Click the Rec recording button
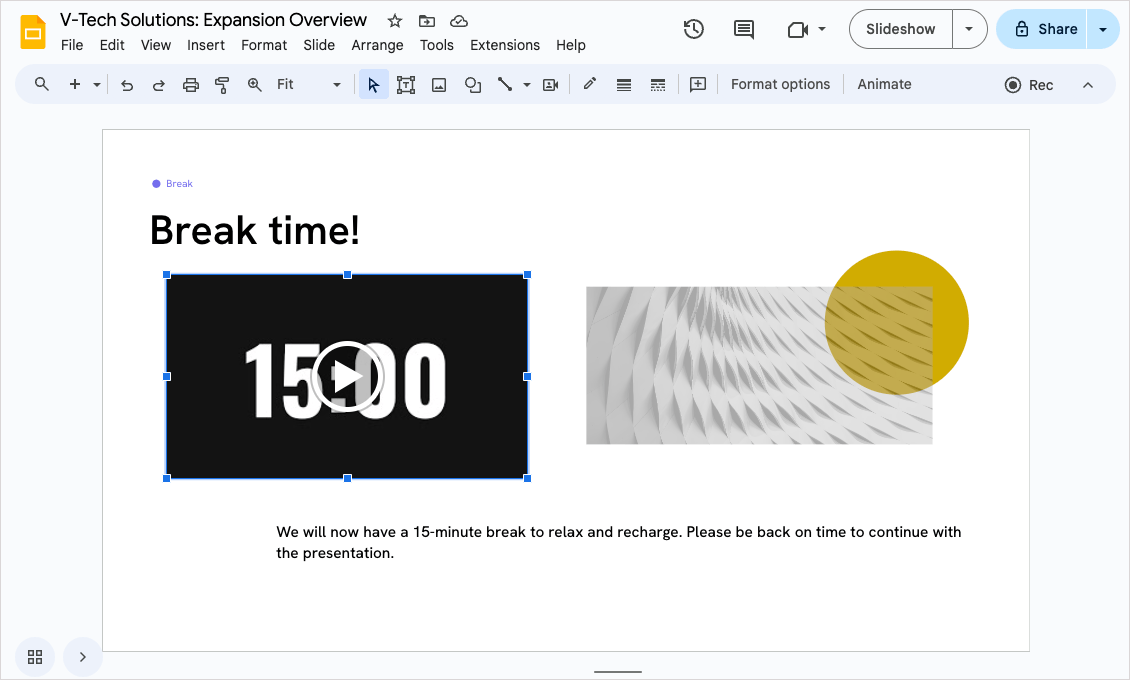This screenshot has height=680, width=1130. pos(1029,85)
